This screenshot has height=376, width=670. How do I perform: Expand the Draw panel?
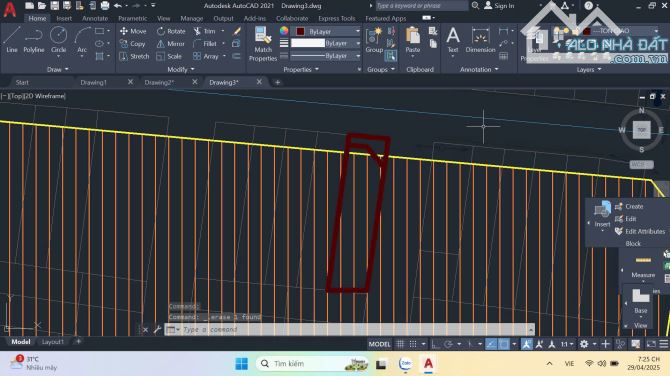pyautogui.click(x=57, y=69)
